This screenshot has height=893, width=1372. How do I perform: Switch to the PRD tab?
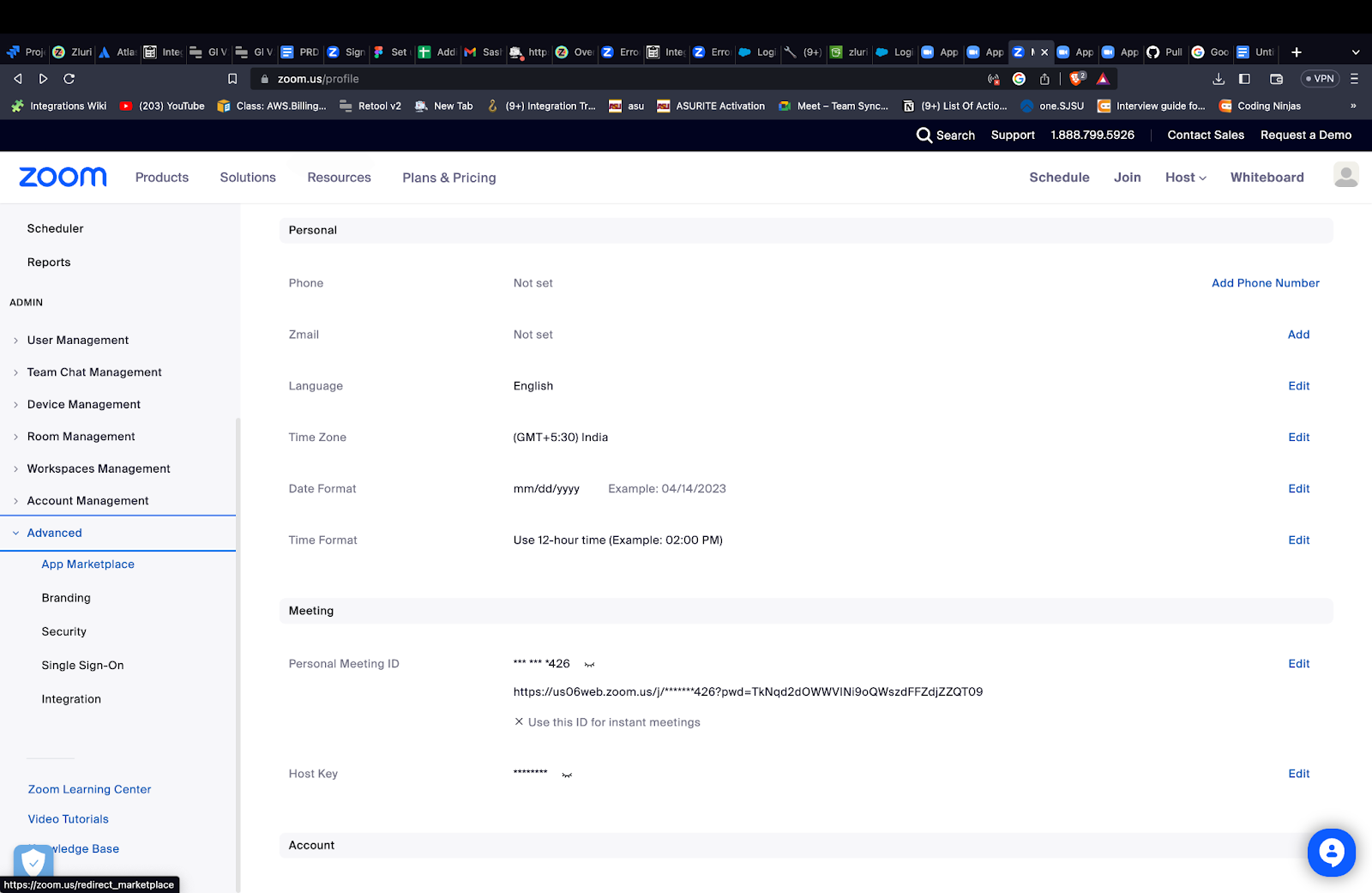click(x=299, y=52)
